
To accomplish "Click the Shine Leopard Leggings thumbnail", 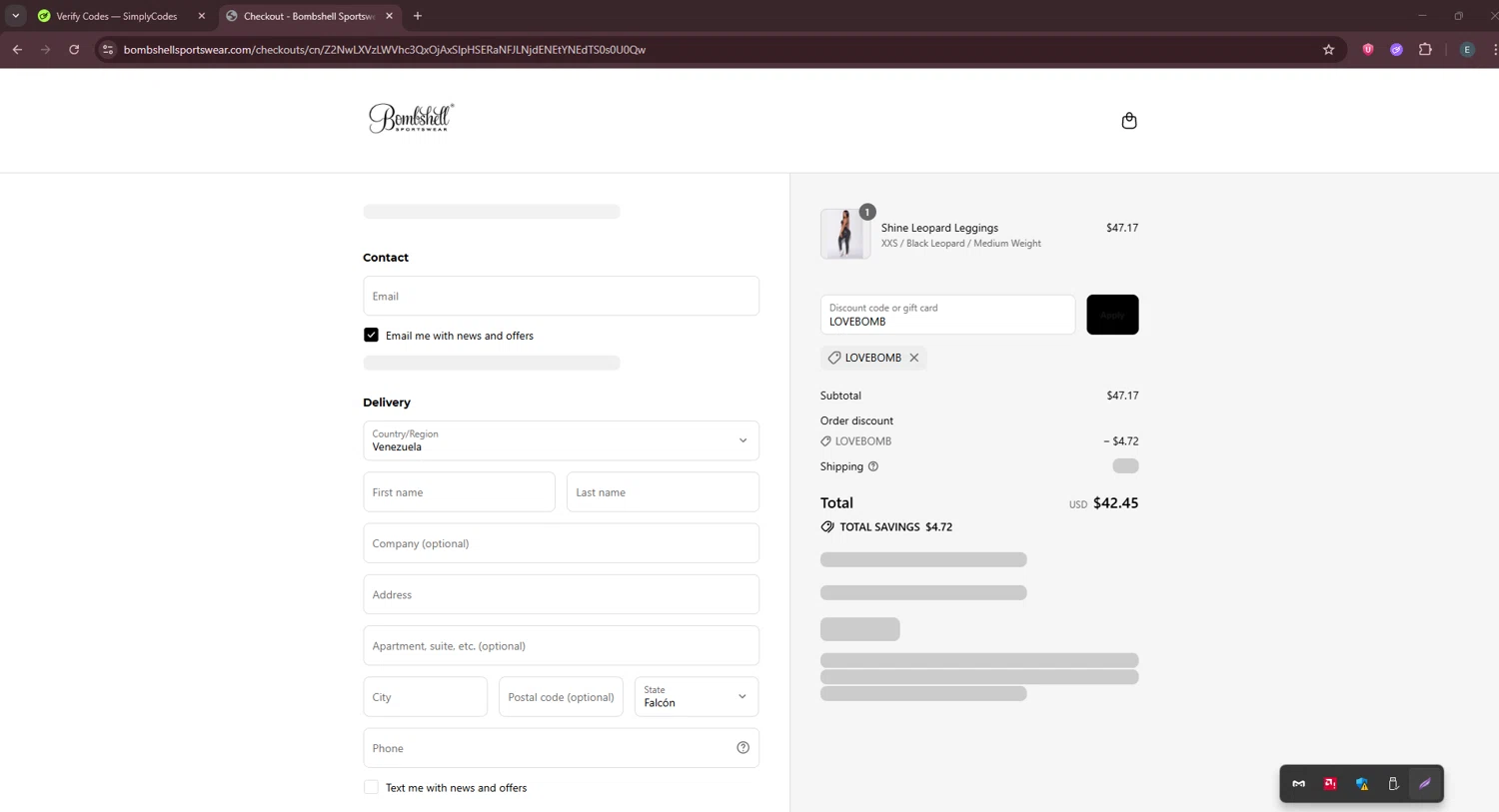I will coord(844,234).
